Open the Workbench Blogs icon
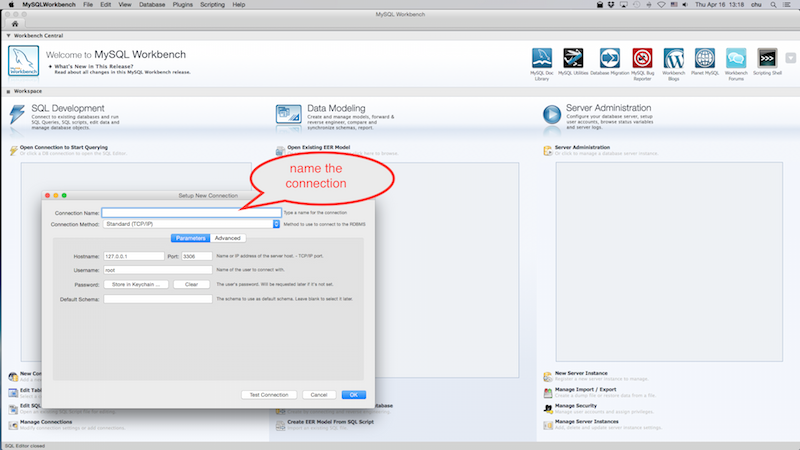The height and width of the screenshot is (450, 800). coord(673,57)
